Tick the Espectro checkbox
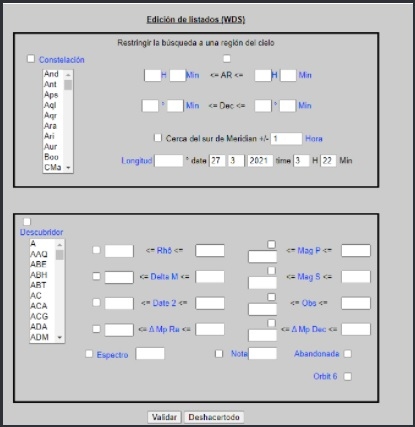This screenshot has width=415, height=427. [89, 354]
